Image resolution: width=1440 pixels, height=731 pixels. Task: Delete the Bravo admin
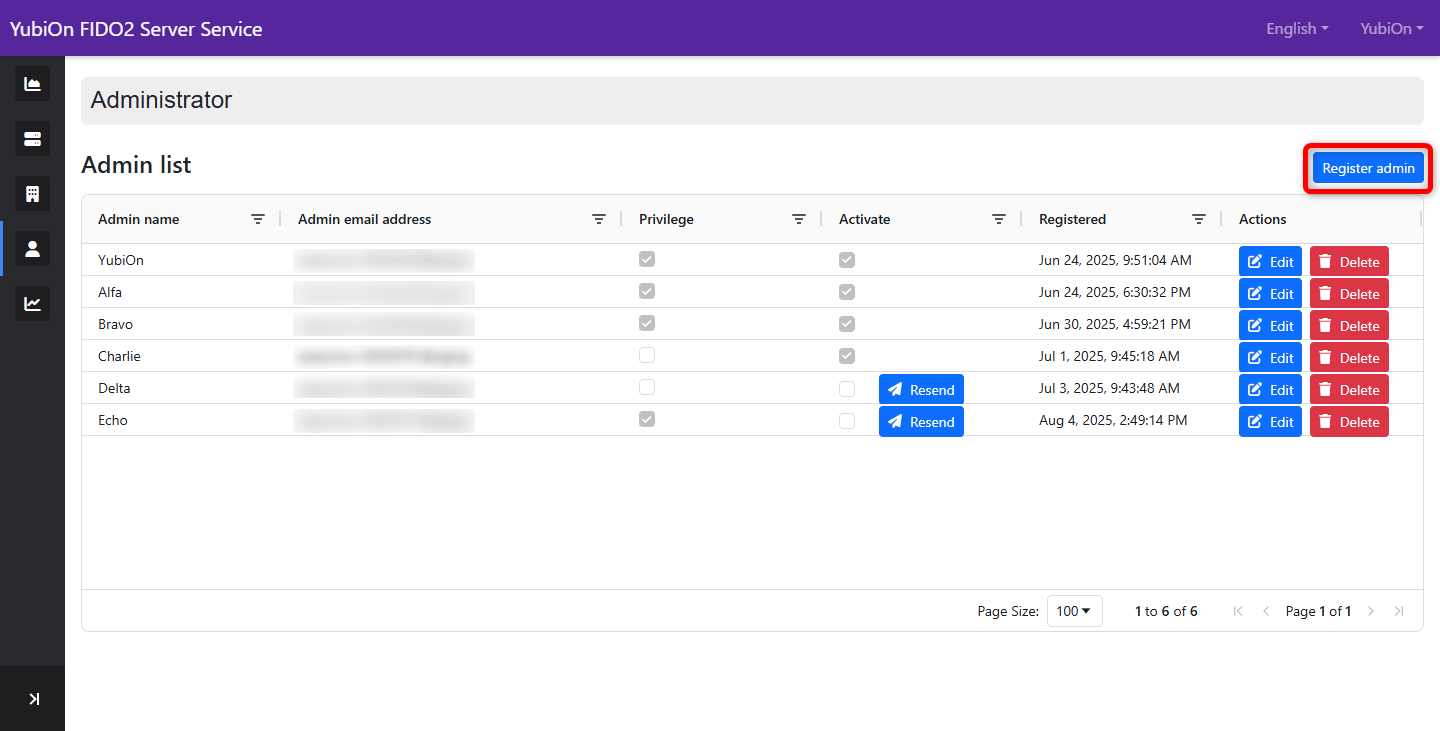click(1349, 326)
